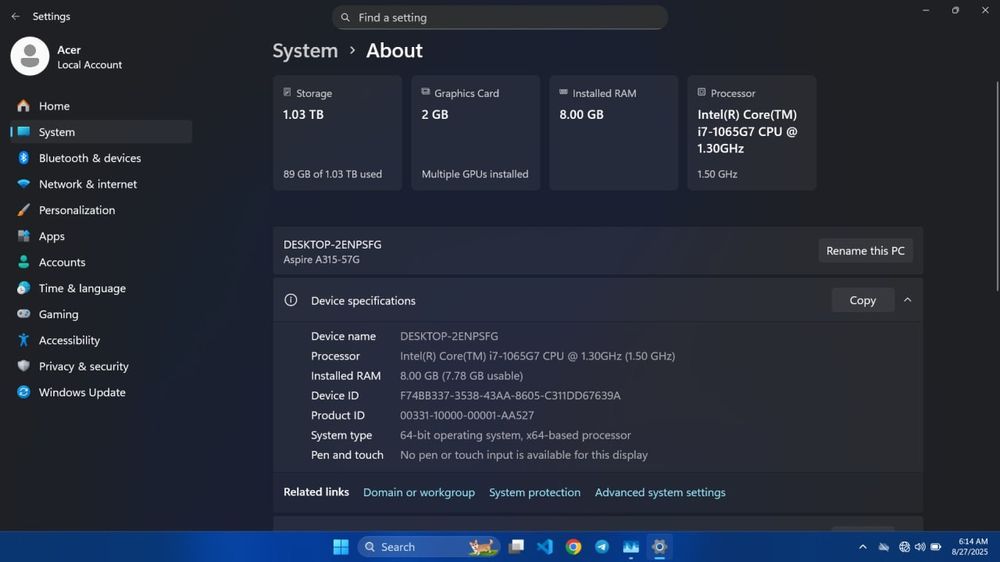Open the Graphics Card 2 GB card
This screenshot has height=562, width=1000.
476,133
